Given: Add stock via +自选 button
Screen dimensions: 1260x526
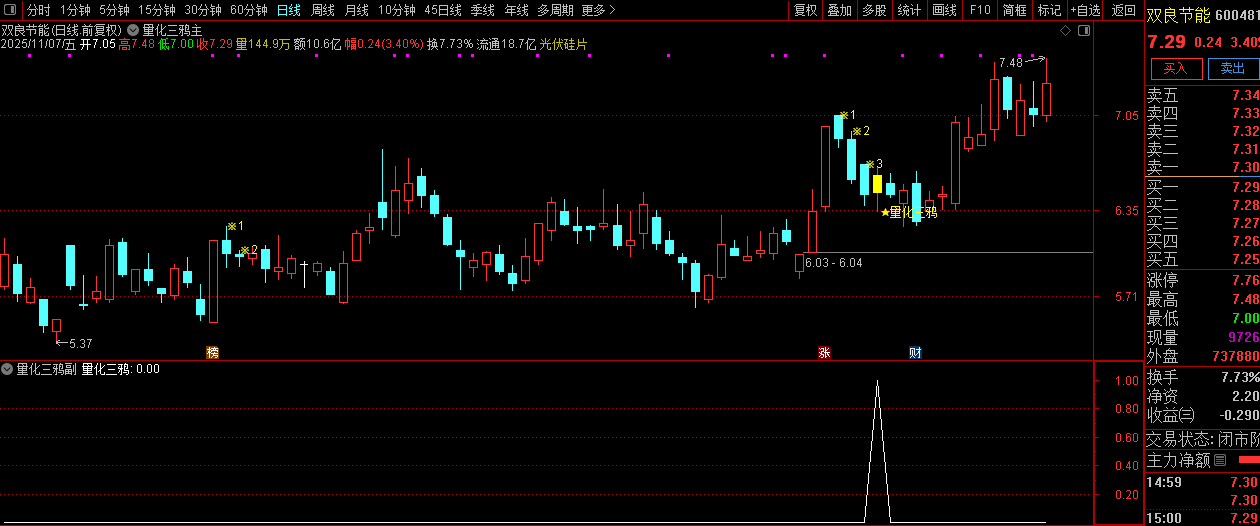Looking at the screenshot, I should [x=1084, y=10].
